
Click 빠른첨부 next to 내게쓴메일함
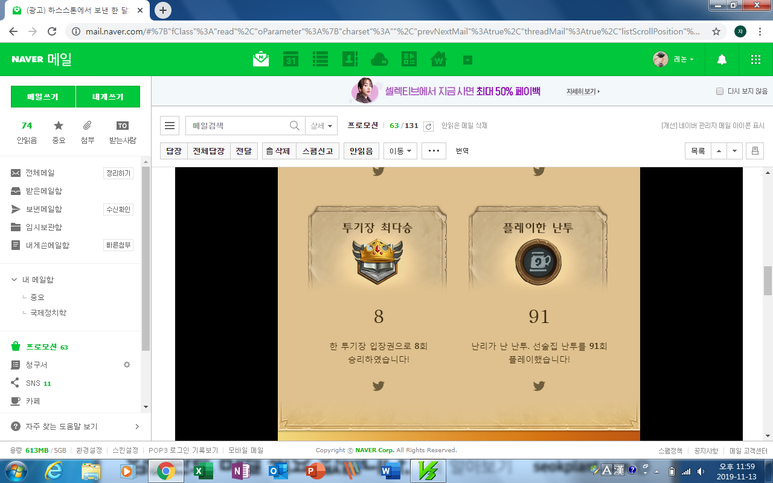pyautogui.click(x=118, y=245)
